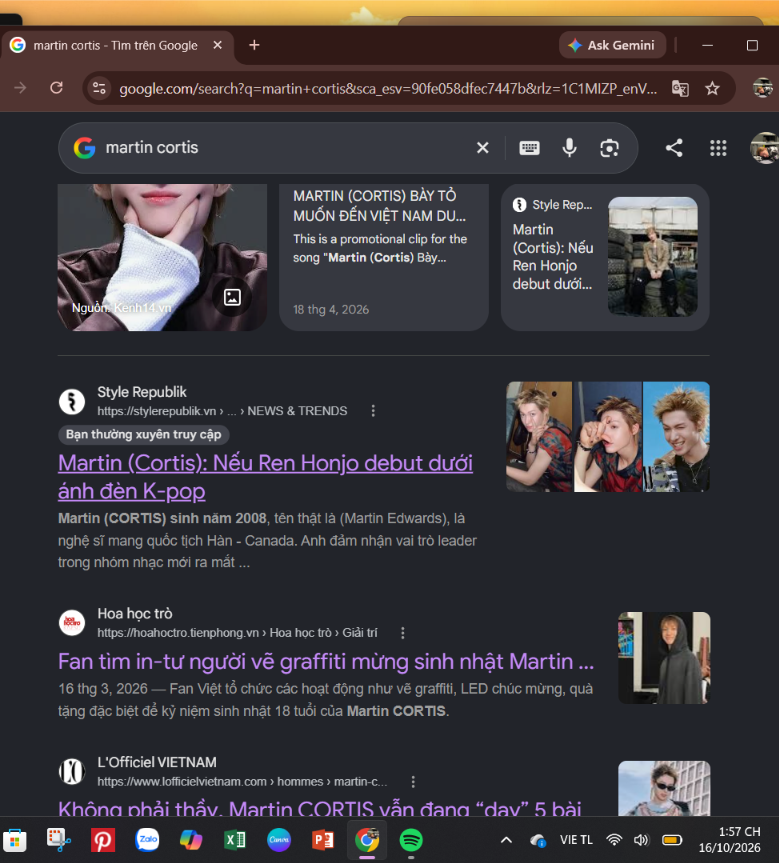The width and height of the screenshot is (779, 863).
Task: Close the martin cortis Google tab
Action: click(217, 45)
